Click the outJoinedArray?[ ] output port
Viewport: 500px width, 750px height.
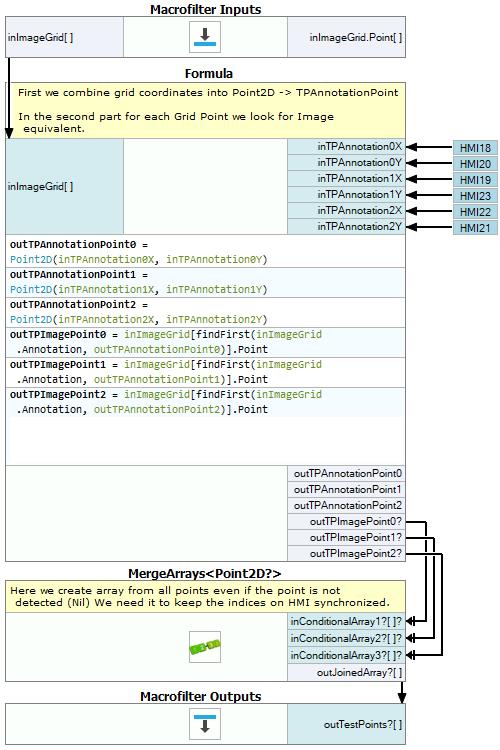click(x=346, y=673)
